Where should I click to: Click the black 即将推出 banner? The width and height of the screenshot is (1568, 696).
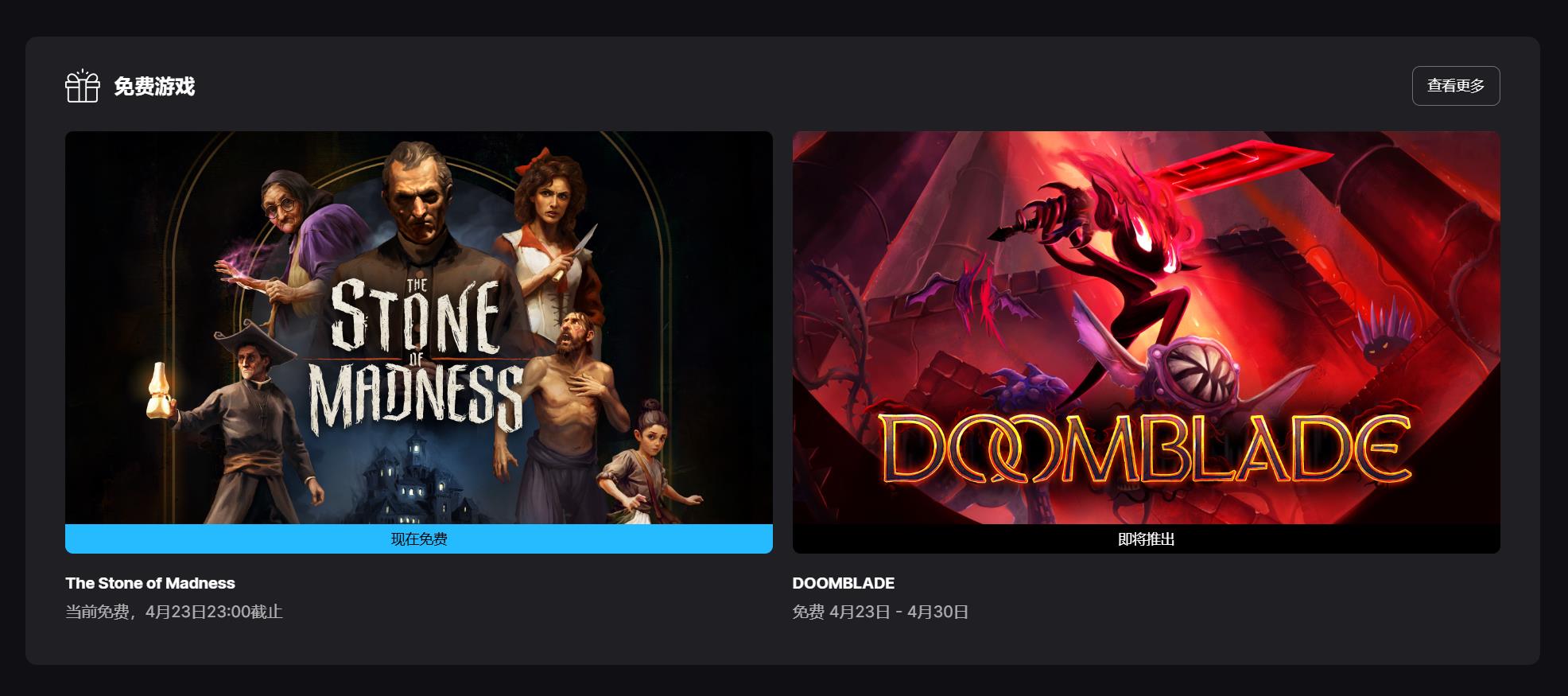pyautogui.click(x=1147, y=539)
